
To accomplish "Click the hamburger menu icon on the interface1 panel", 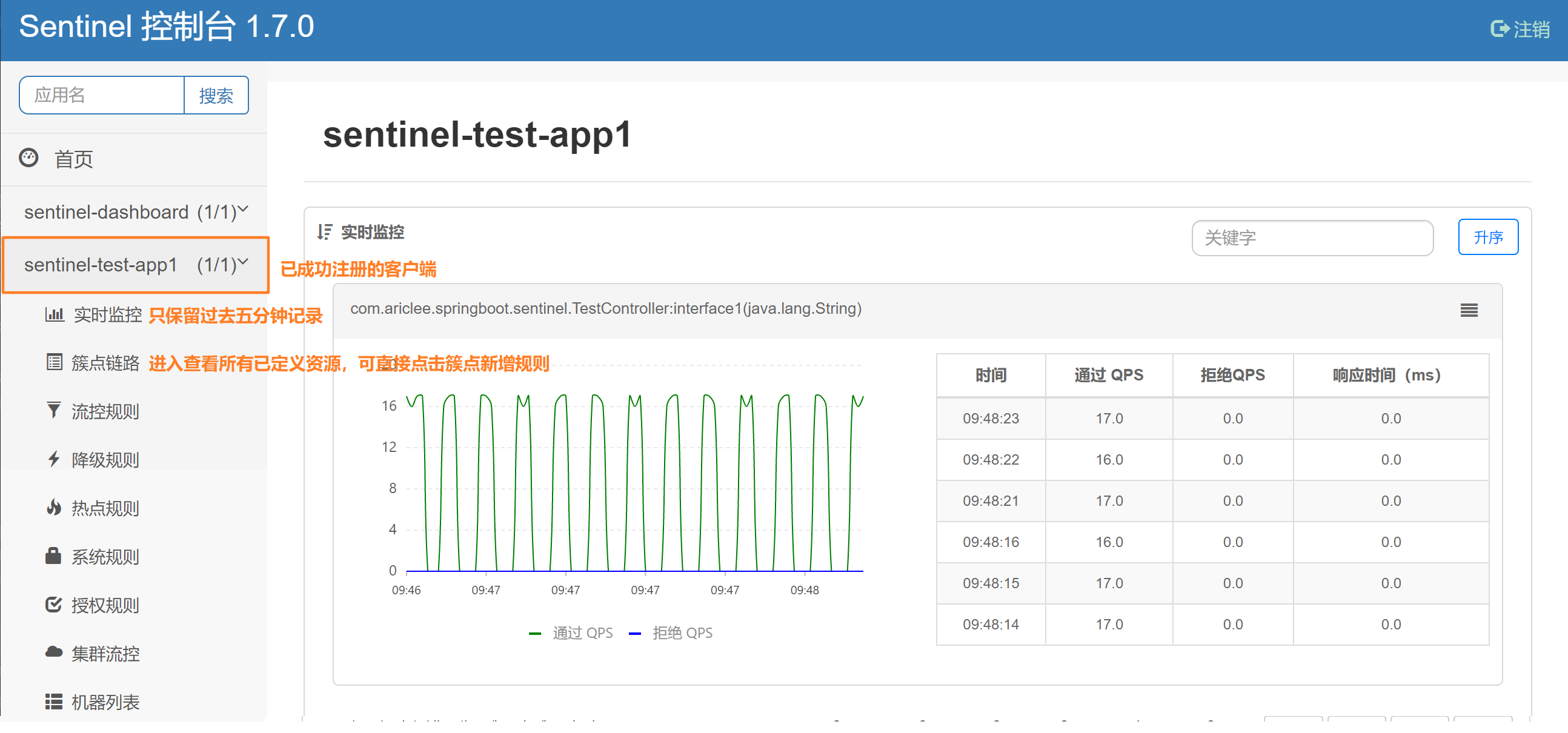I will tap(1469, 311).
